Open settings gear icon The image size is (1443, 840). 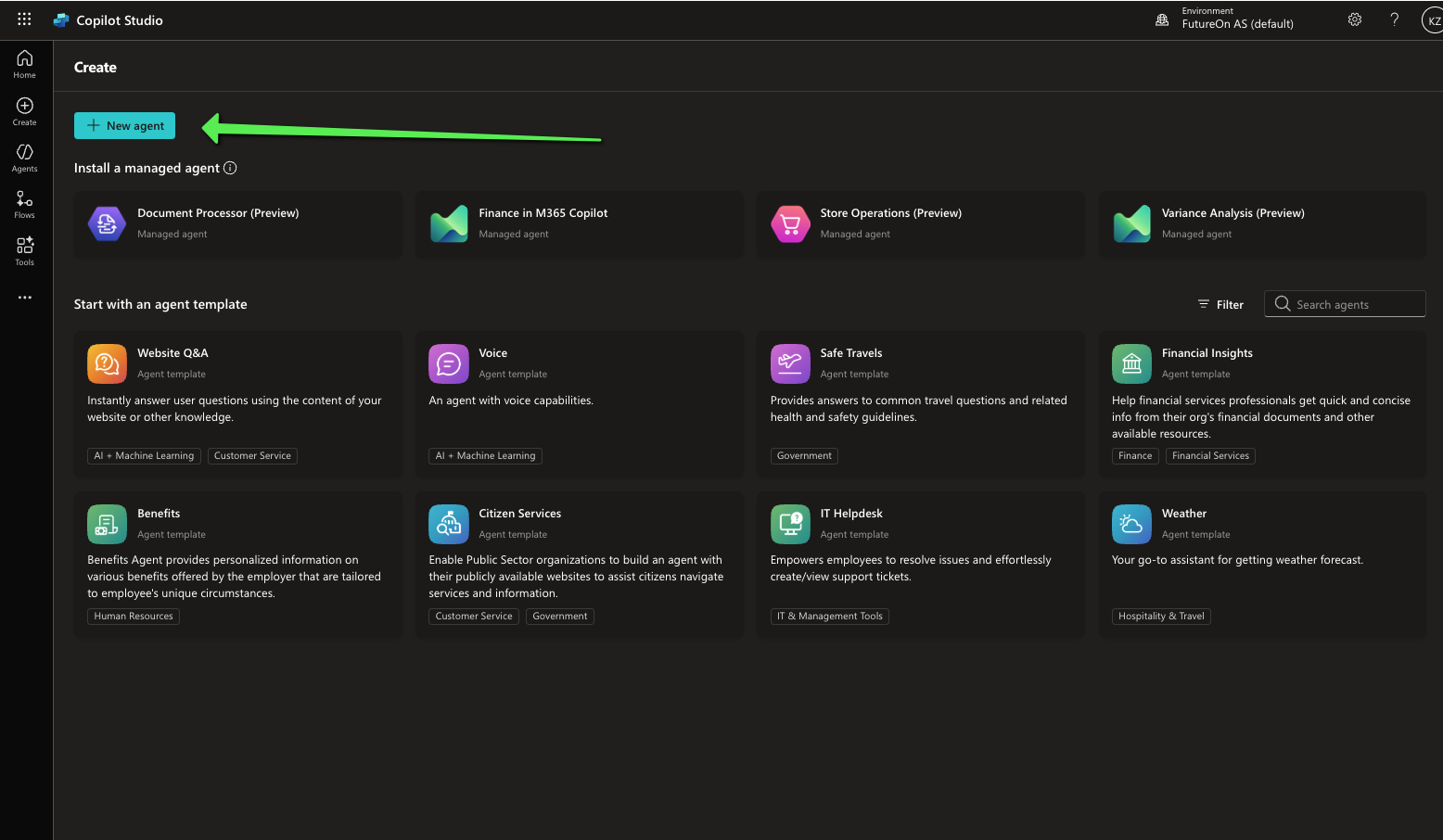click(x=1354, y=19)
